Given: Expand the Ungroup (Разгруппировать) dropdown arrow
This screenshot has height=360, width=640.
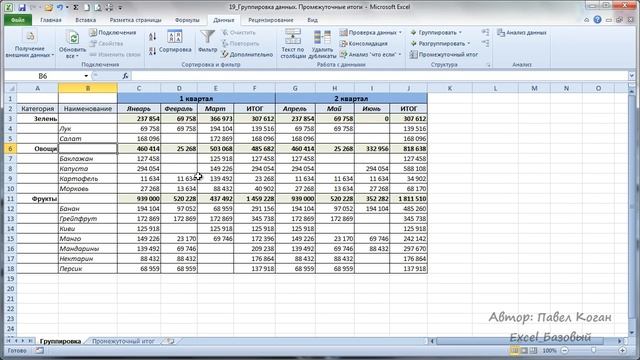Looking at the screenshot, I should click(468, 43).
